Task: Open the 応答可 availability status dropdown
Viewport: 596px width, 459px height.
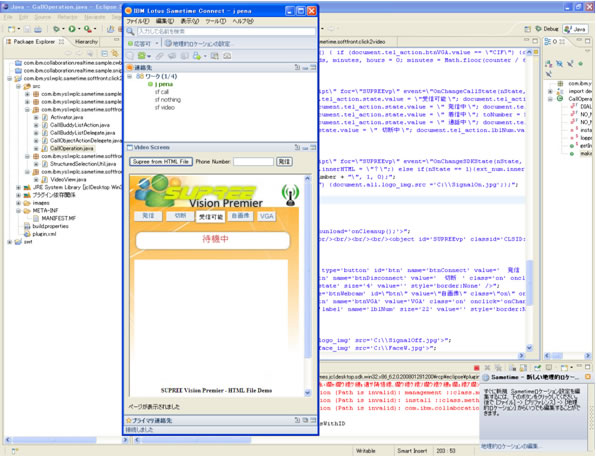Action: (x=157, y=44)
